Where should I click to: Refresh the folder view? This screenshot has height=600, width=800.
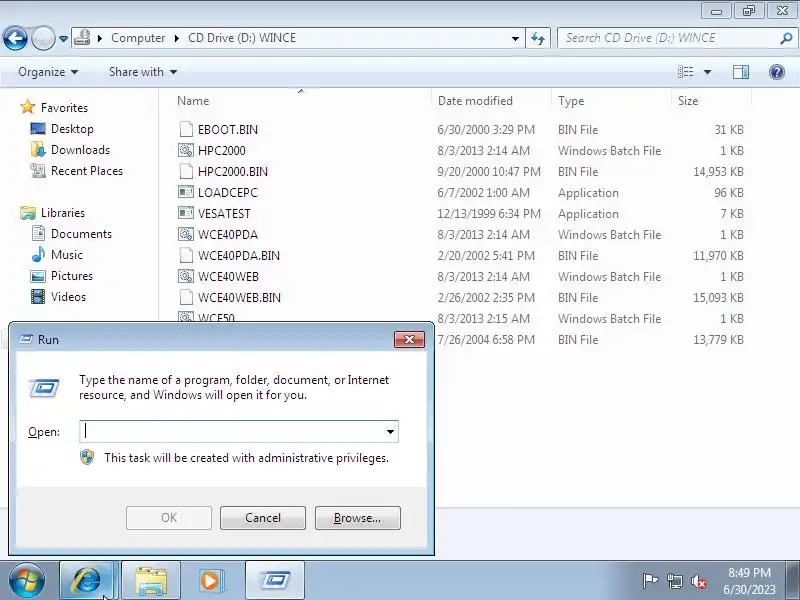click(x=538, y=38)
